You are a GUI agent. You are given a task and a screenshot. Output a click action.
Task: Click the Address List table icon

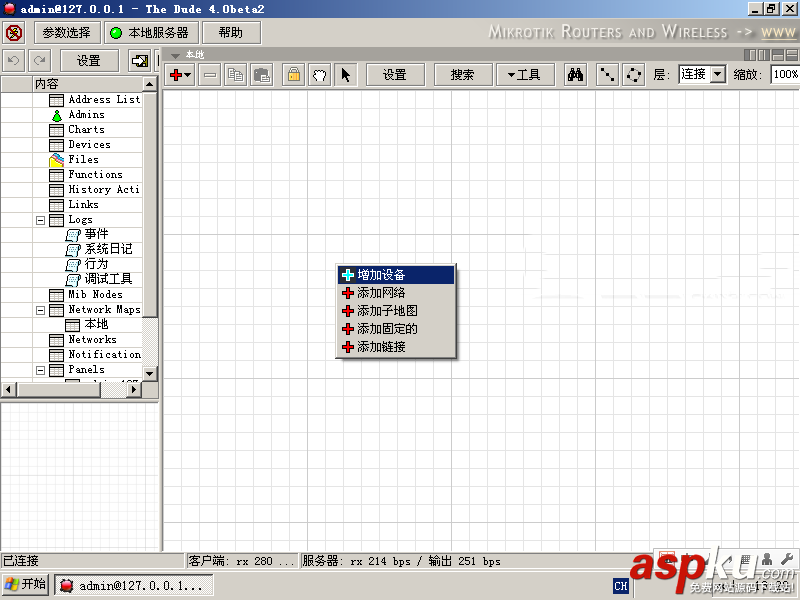[x=56, y=100]
